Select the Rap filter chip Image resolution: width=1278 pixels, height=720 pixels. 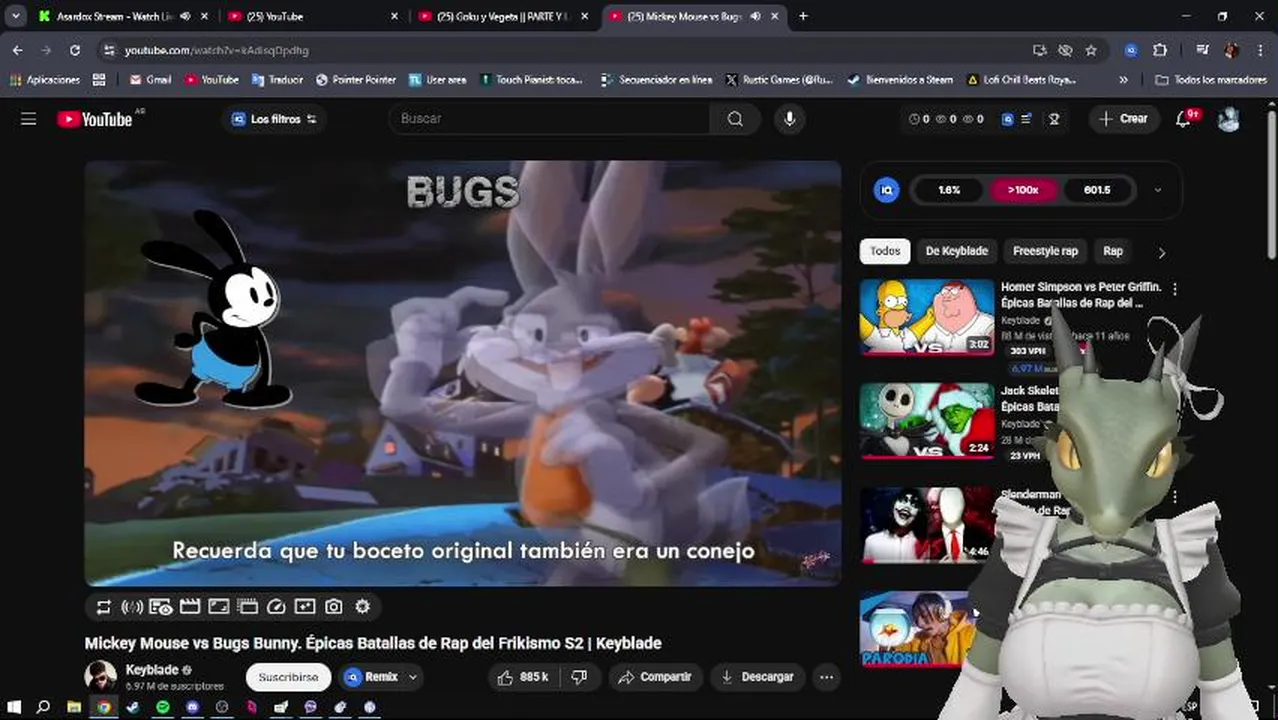[x=1113, y=251]
